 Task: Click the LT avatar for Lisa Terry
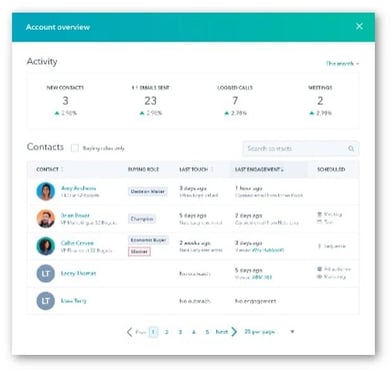click(x=46, y=301)
